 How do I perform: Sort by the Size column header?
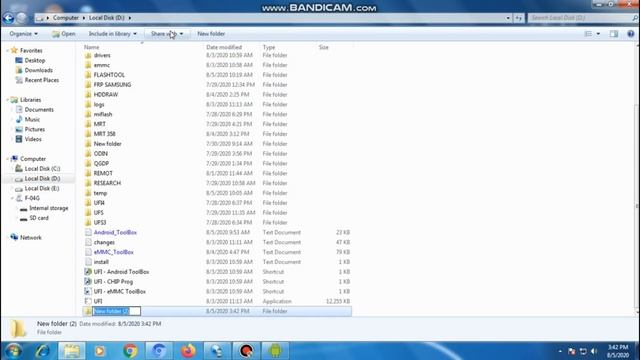(323, 47)
